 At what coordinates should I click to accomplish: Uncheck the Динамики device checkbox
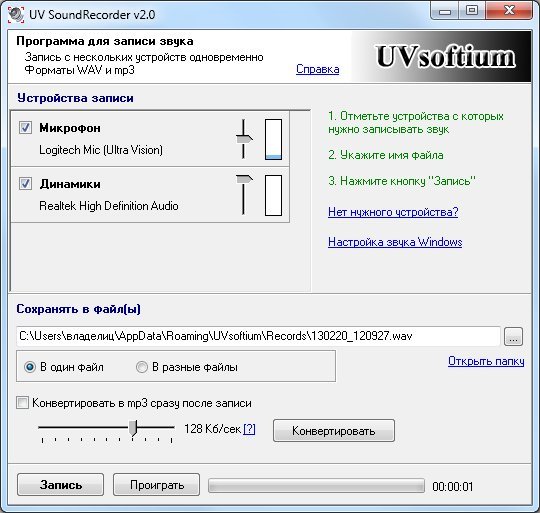click(25, 184)
